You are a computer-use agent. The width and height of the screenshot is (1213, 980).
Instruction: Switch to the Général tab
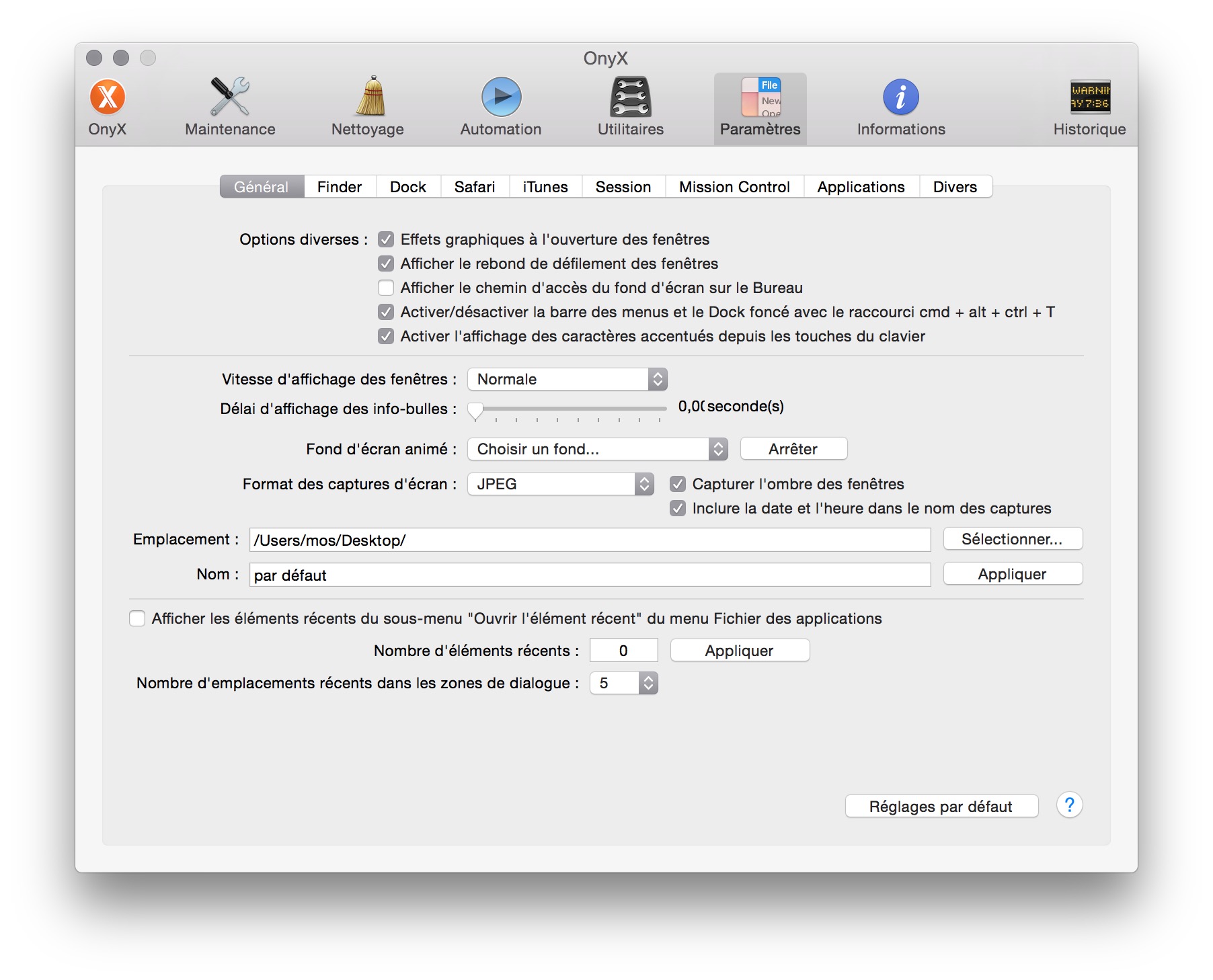tap(262, 187)
